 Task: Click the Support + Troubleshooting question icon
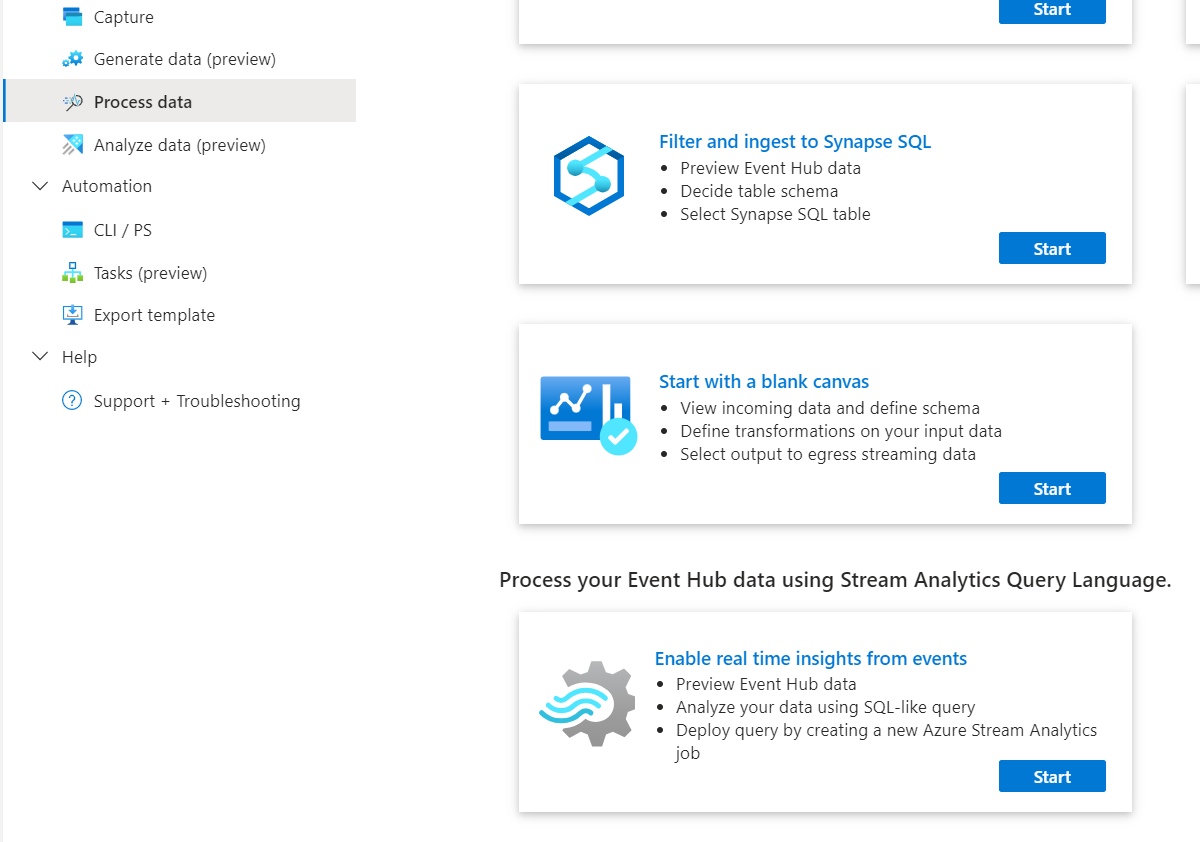click(x=72, y=401)
